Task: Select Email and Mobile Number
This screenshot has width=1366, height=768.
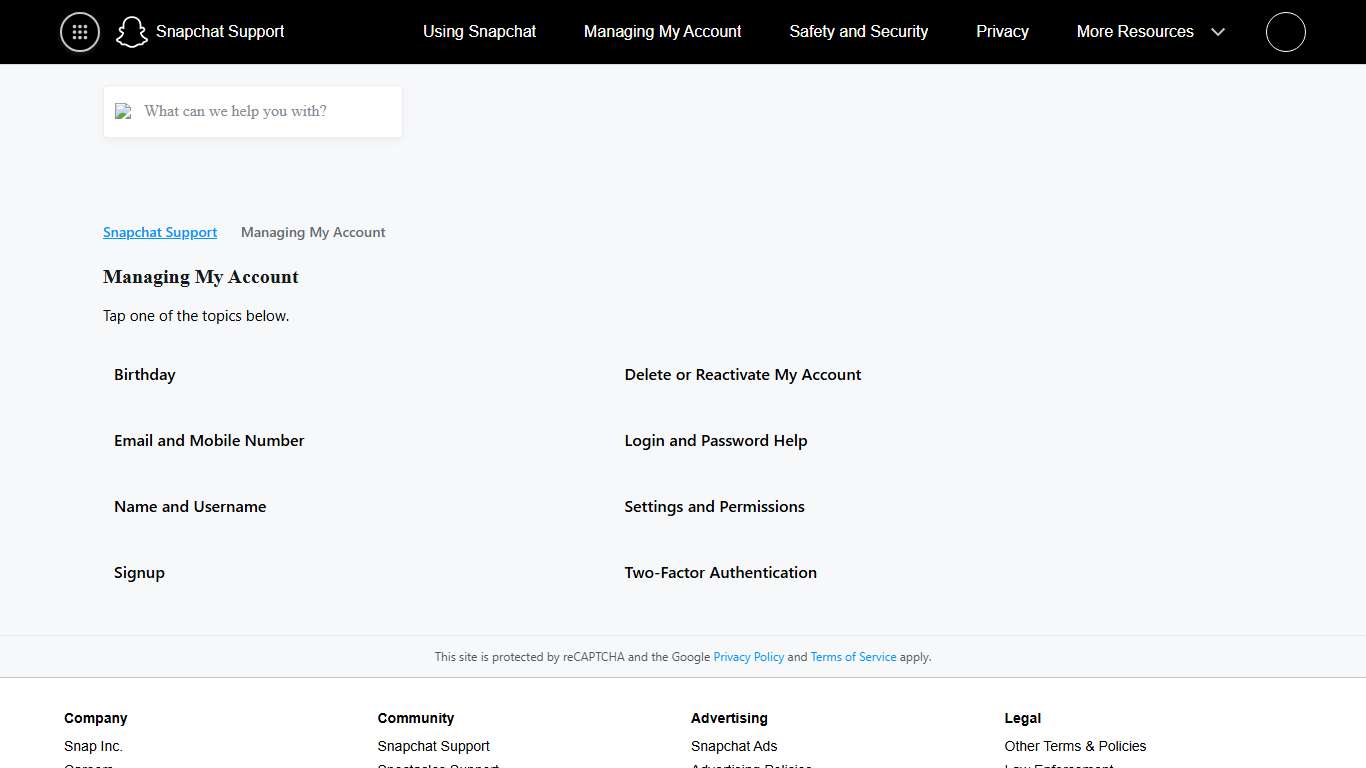Action: click(x=209, y=440)
